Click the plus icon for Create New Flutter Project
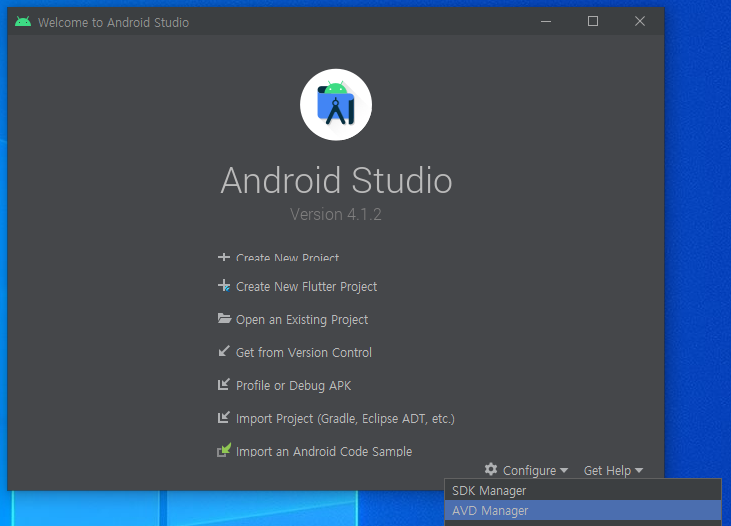This screenshot has width=731, height=526. (224, 285)
